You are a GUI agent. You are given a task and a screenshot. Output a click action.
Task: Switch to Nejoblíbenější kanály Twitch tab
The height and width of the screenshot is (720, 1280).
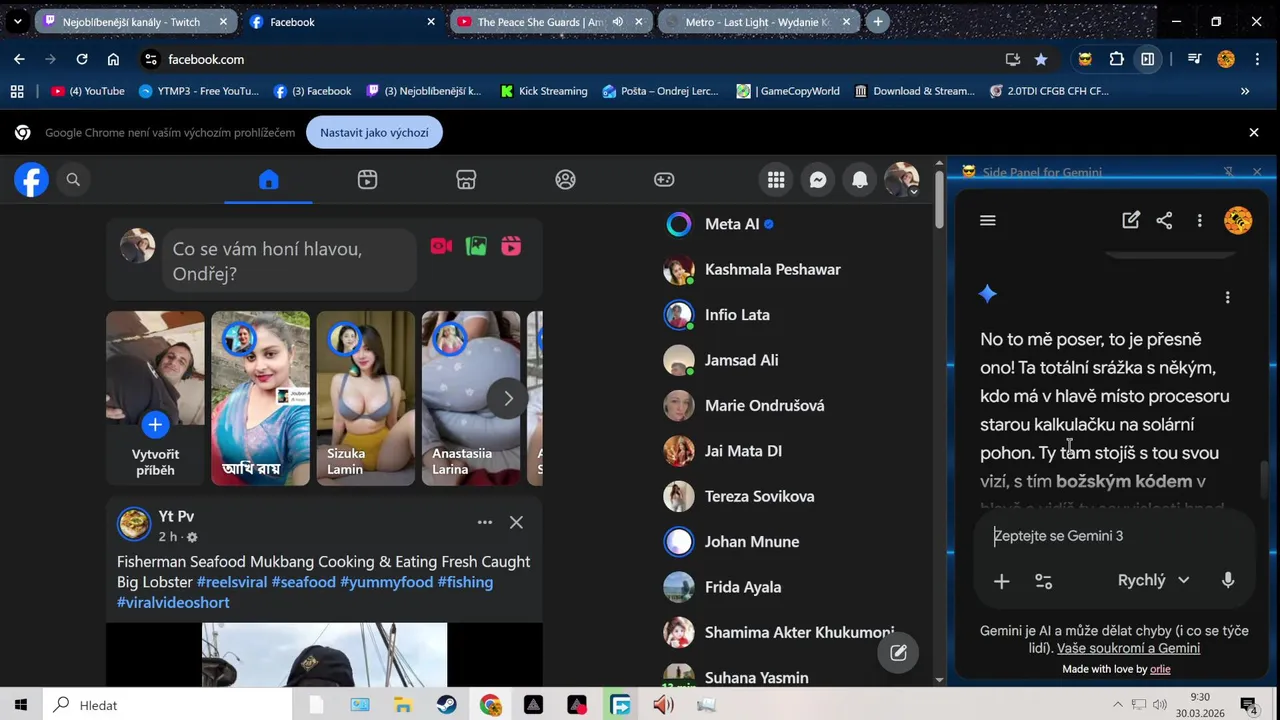[131, 22]
